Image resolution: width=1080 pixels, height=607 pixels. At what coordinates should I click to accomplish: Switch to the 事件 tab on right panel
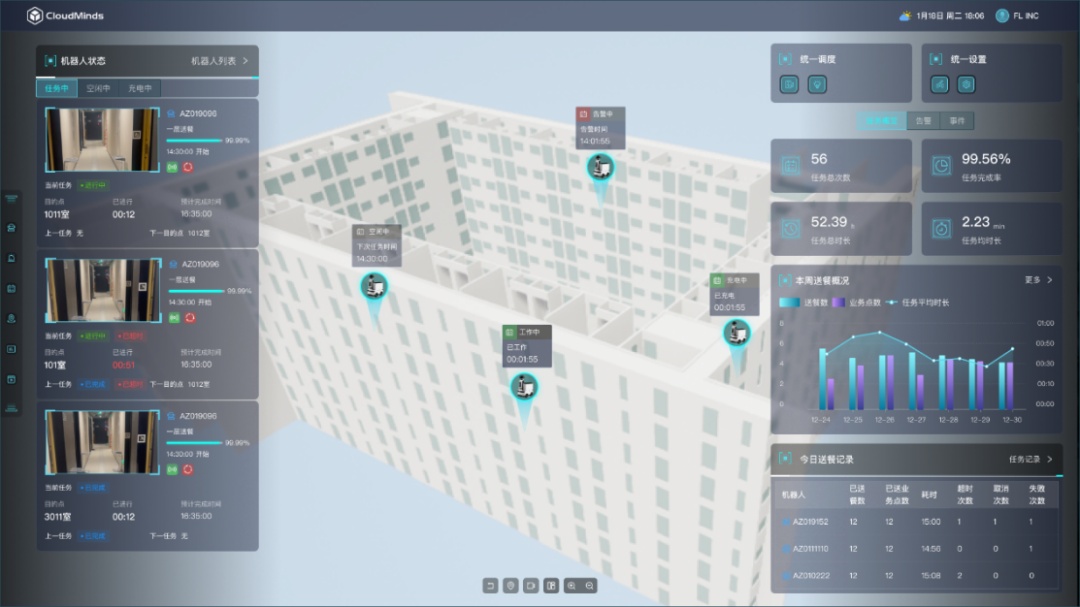[x=957, y=121]
